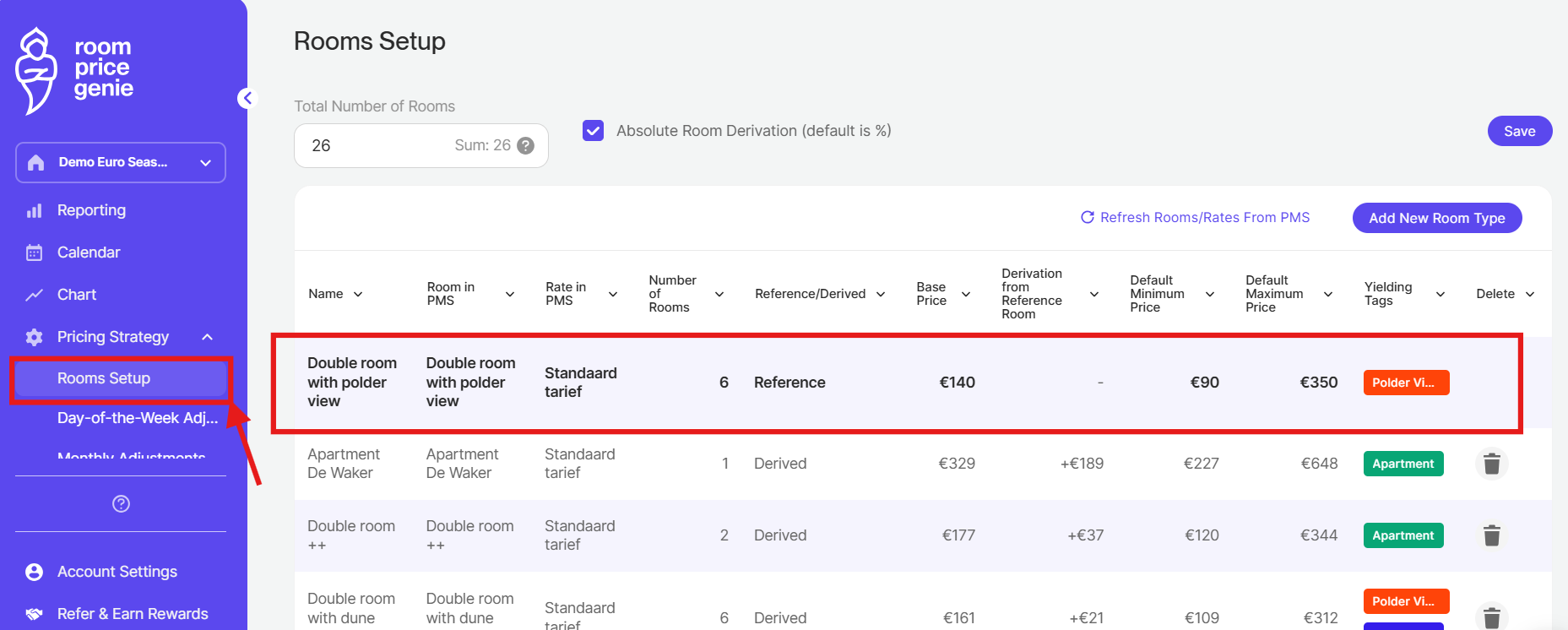Delete the Double room ++ row
The image size is (1568, 630).
coord(1491,535)
